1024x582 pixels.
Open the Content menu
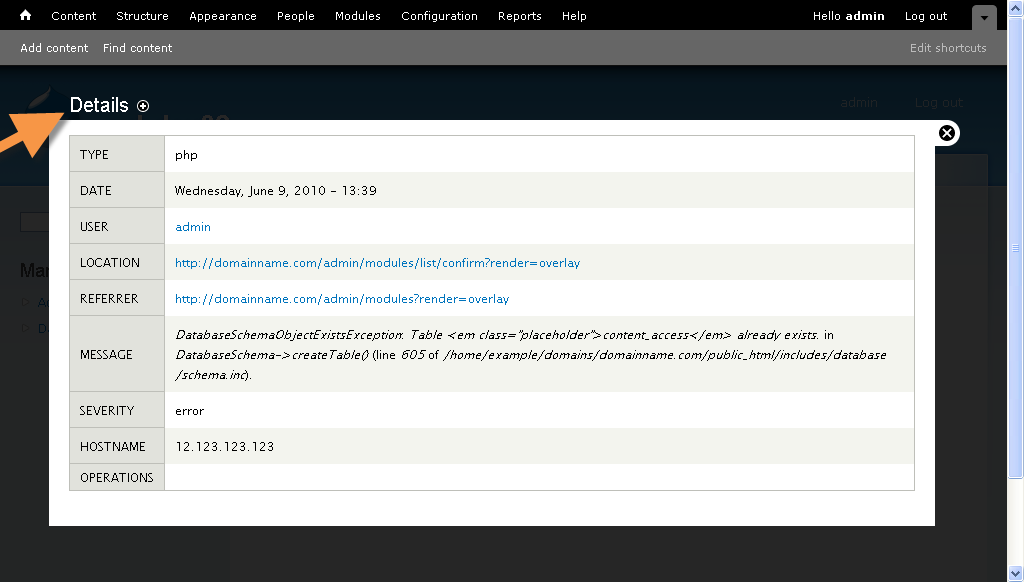[74, 16]
